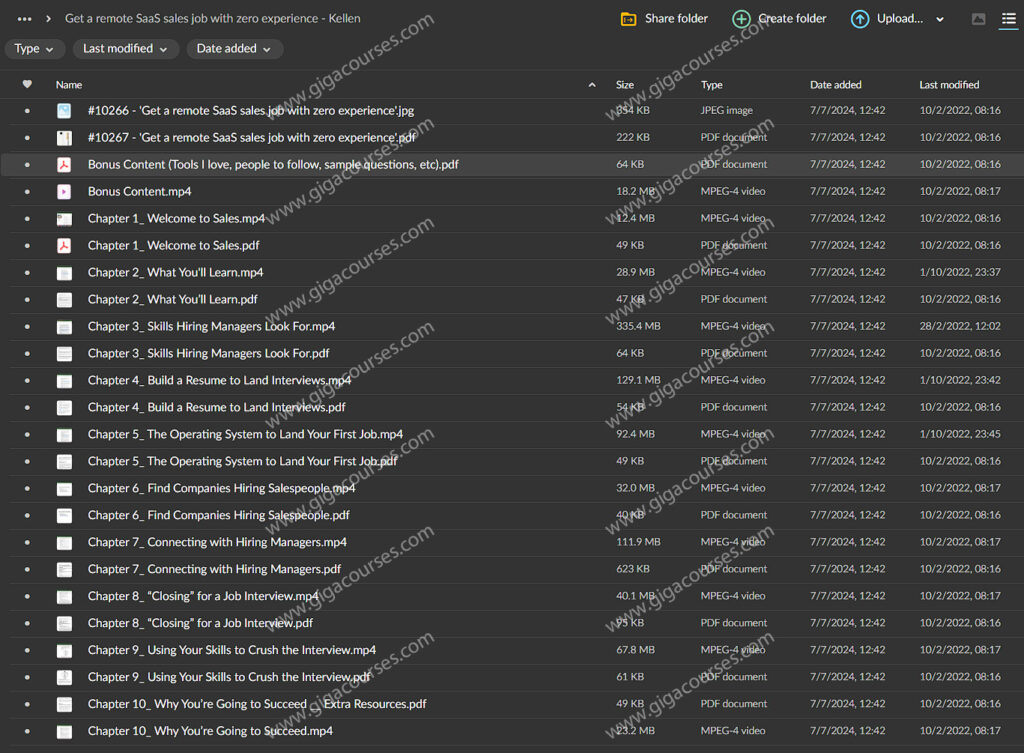The width and height of the screenshot is (1024, 753).
Task: Click the heart favourites column header
Action: point(27,85)
